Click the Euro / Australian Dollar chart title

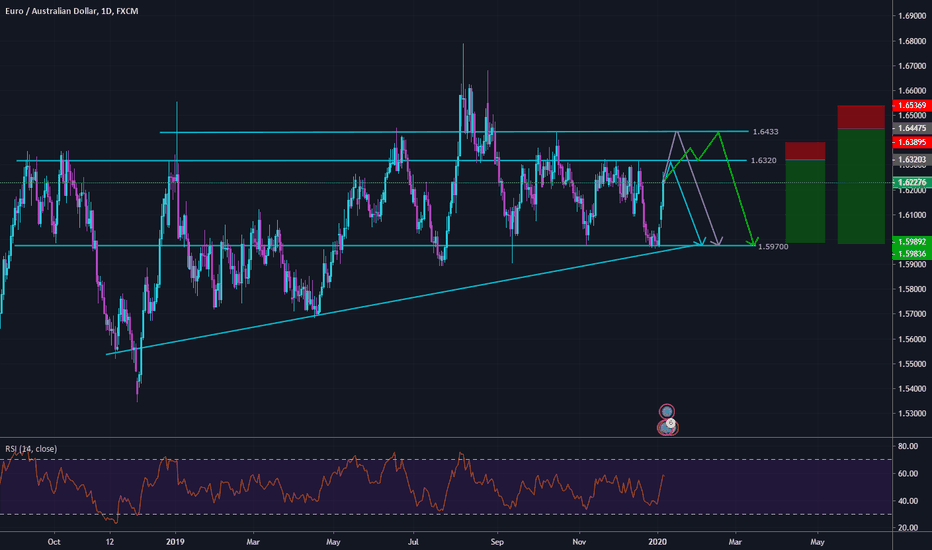[x=72, y=11]
